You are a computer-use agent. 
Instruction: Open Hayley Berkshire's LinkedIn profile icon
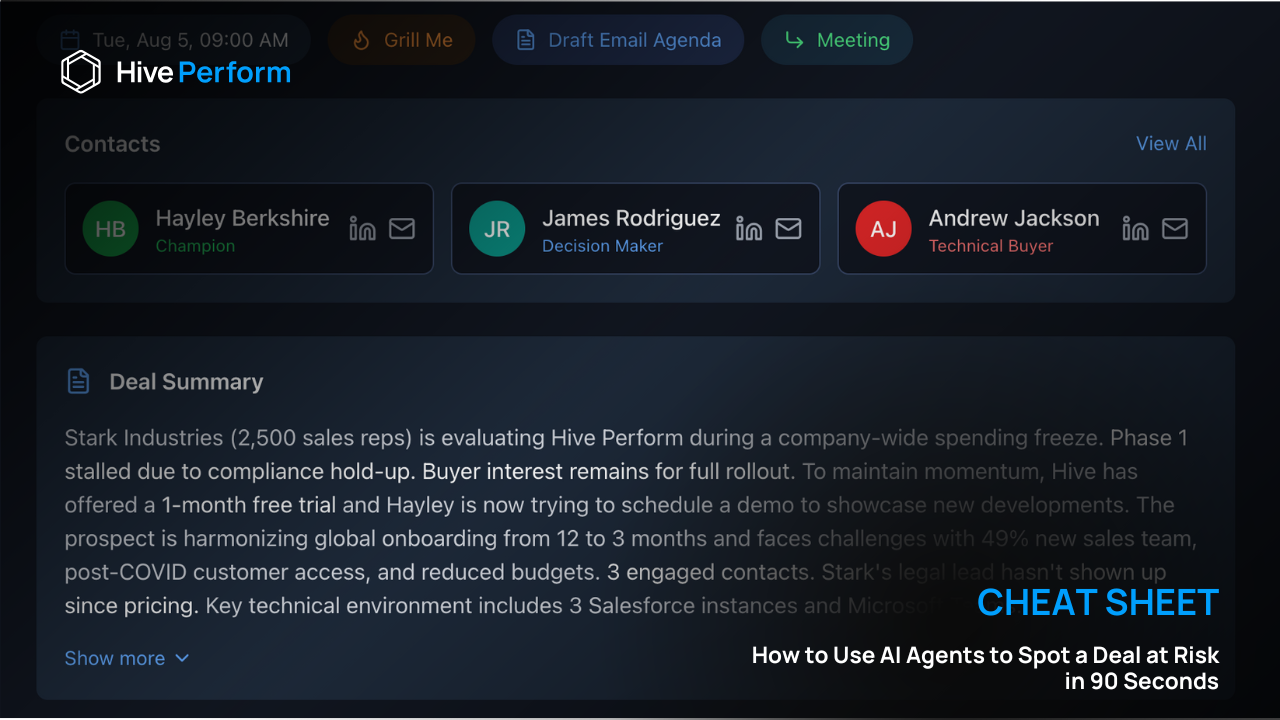362,229
